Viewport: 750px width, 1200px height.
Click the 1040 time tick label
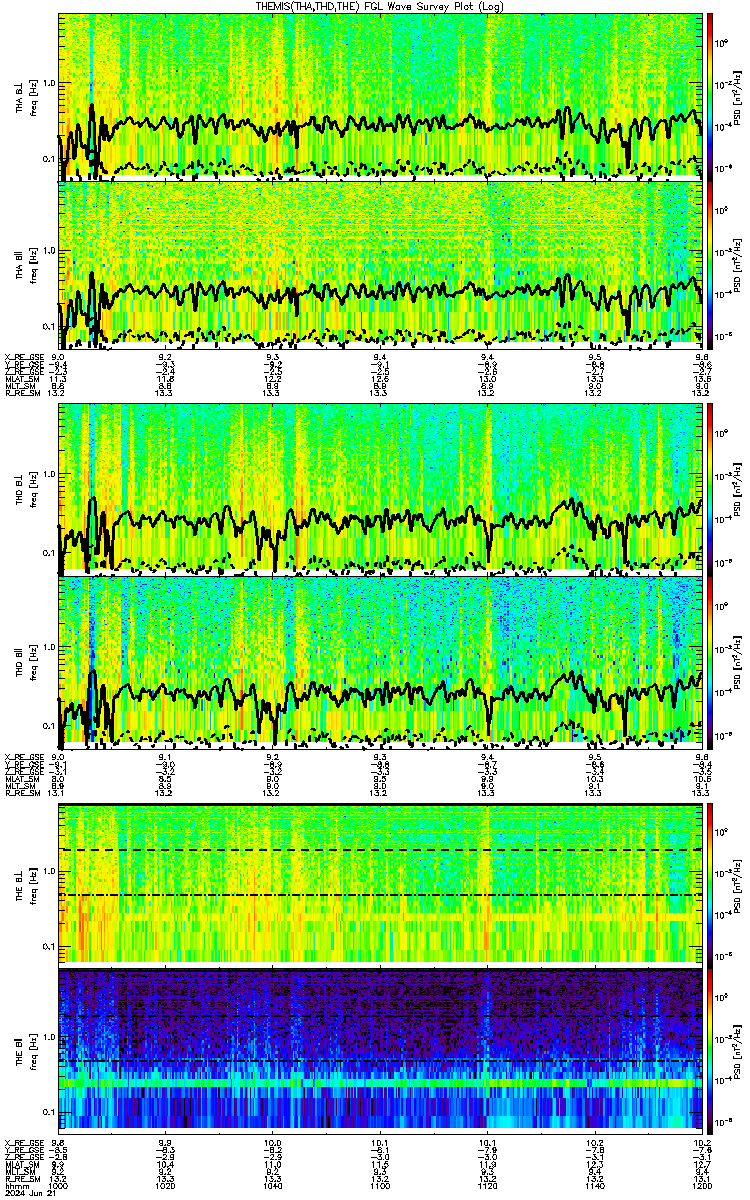pos(273,1185)
